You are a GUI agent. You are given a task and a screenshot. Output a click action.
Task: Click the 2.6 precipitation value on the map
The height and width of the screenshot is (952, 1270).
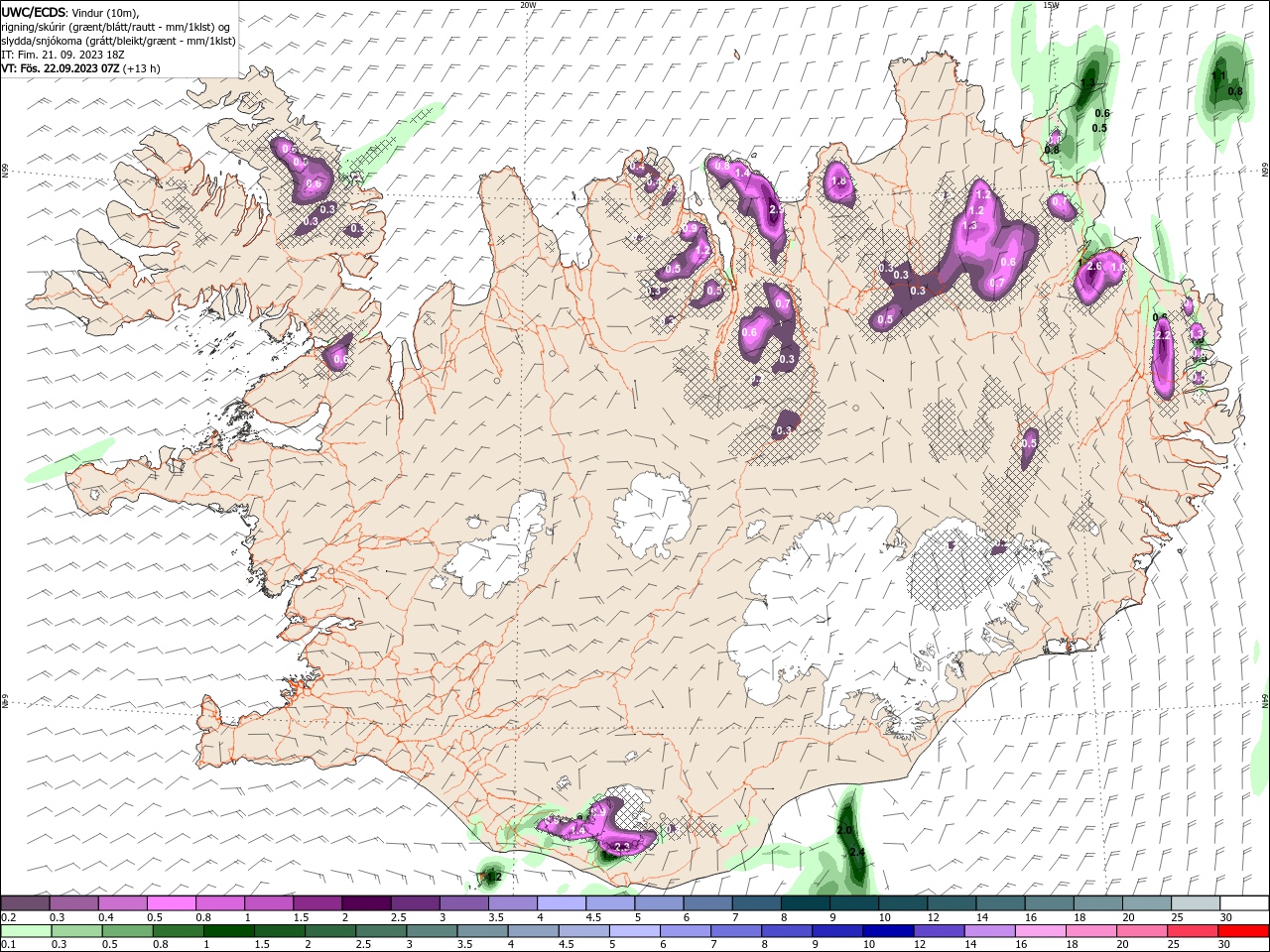1095,267
